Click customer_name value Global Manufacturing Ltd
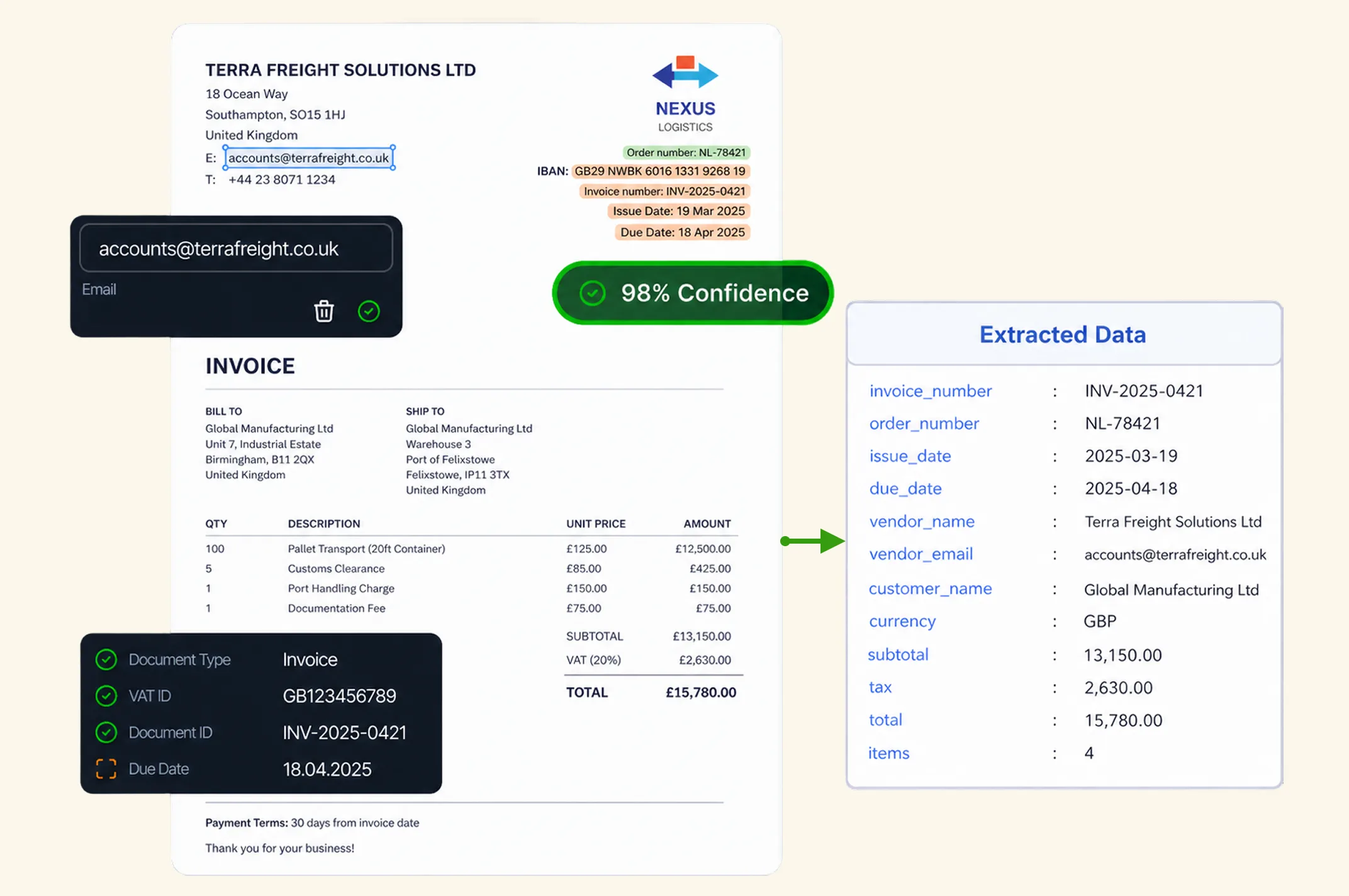 [1172, 590]
